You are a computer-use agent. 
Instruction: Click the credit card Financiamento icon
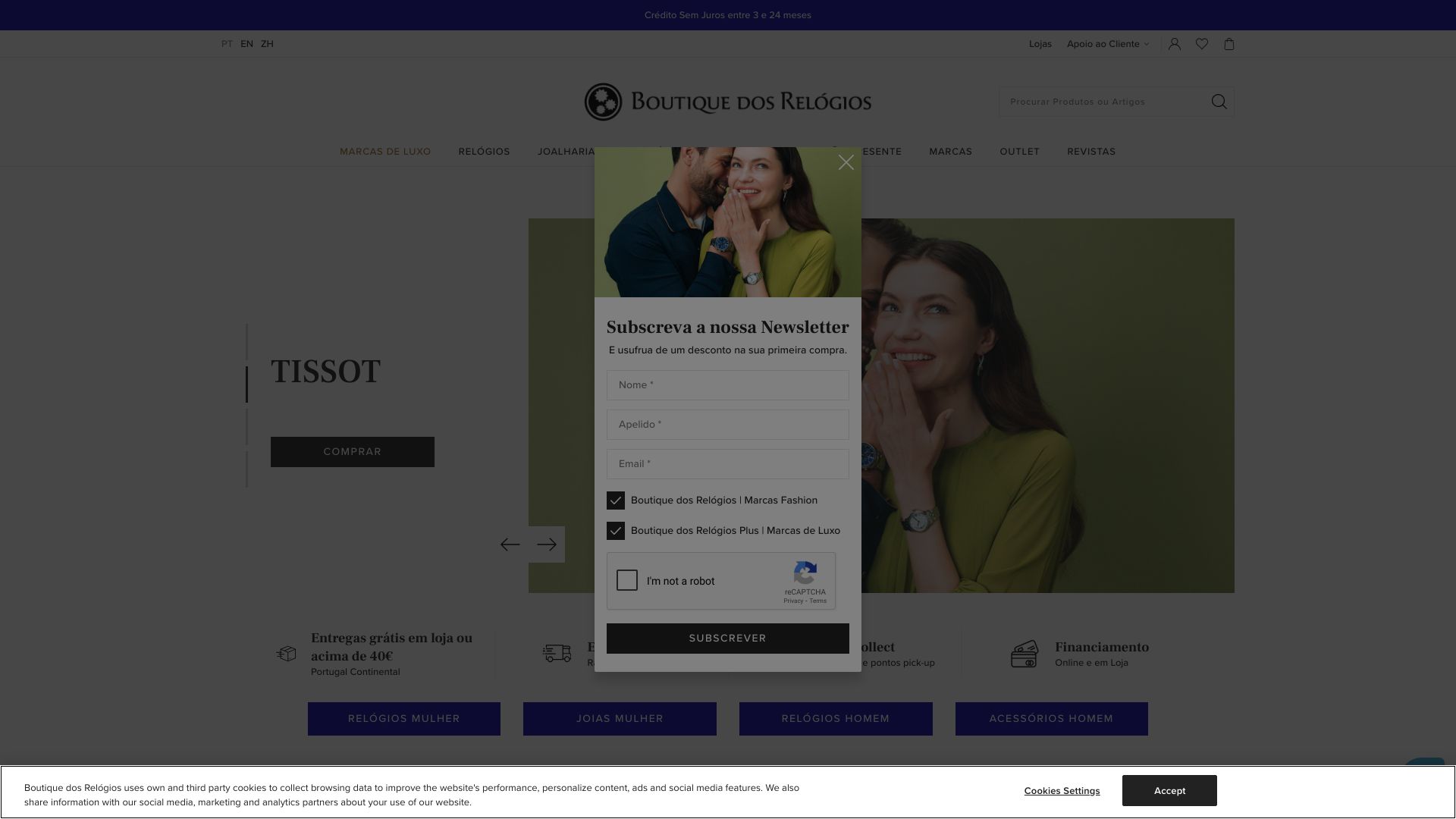pos(1025,654)
